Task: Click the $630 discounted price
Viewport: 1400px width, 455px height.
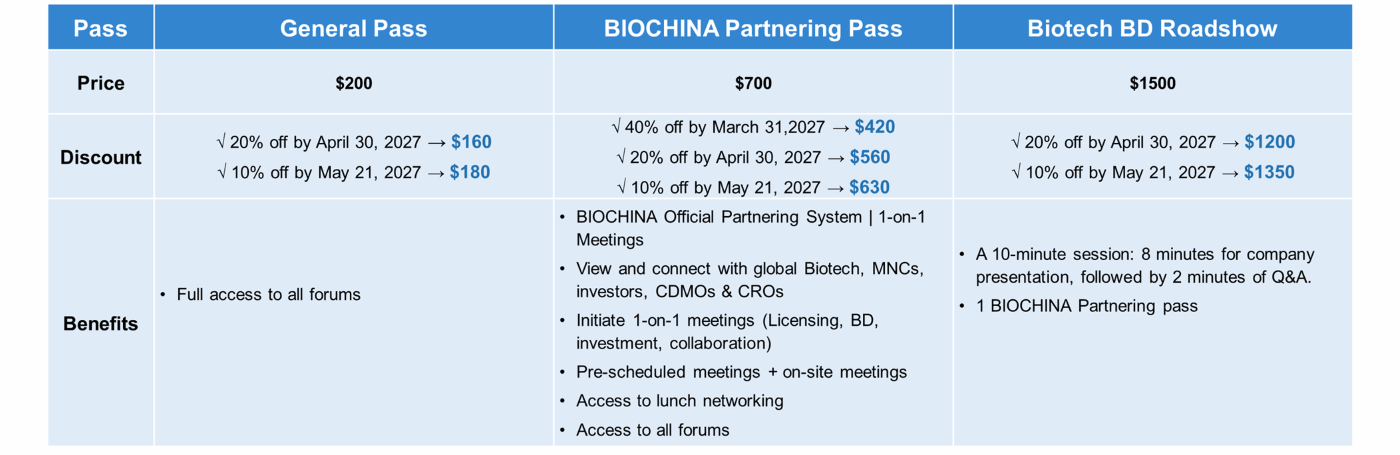Action: (870, 187)
